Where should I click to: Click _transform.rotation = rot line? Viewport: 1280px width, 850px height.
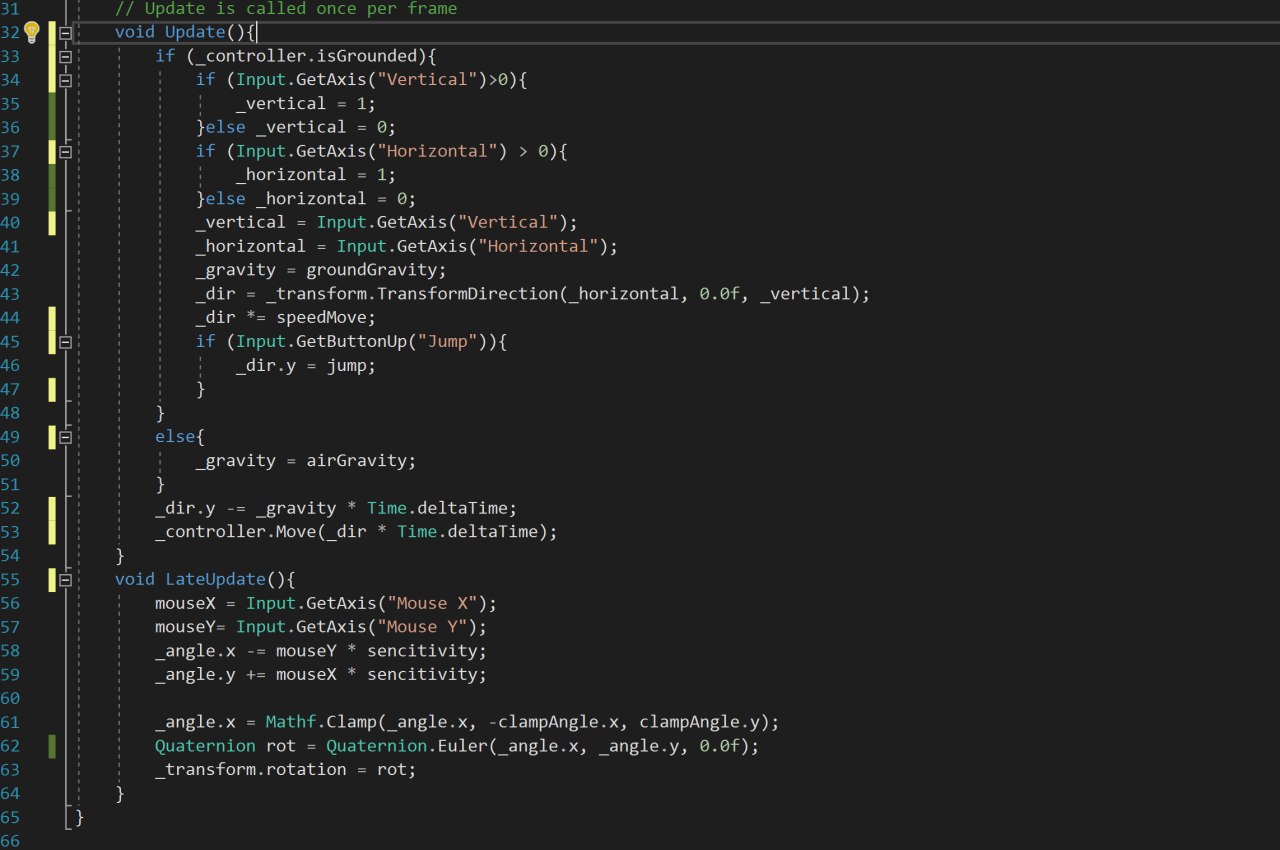click(285, 770)
